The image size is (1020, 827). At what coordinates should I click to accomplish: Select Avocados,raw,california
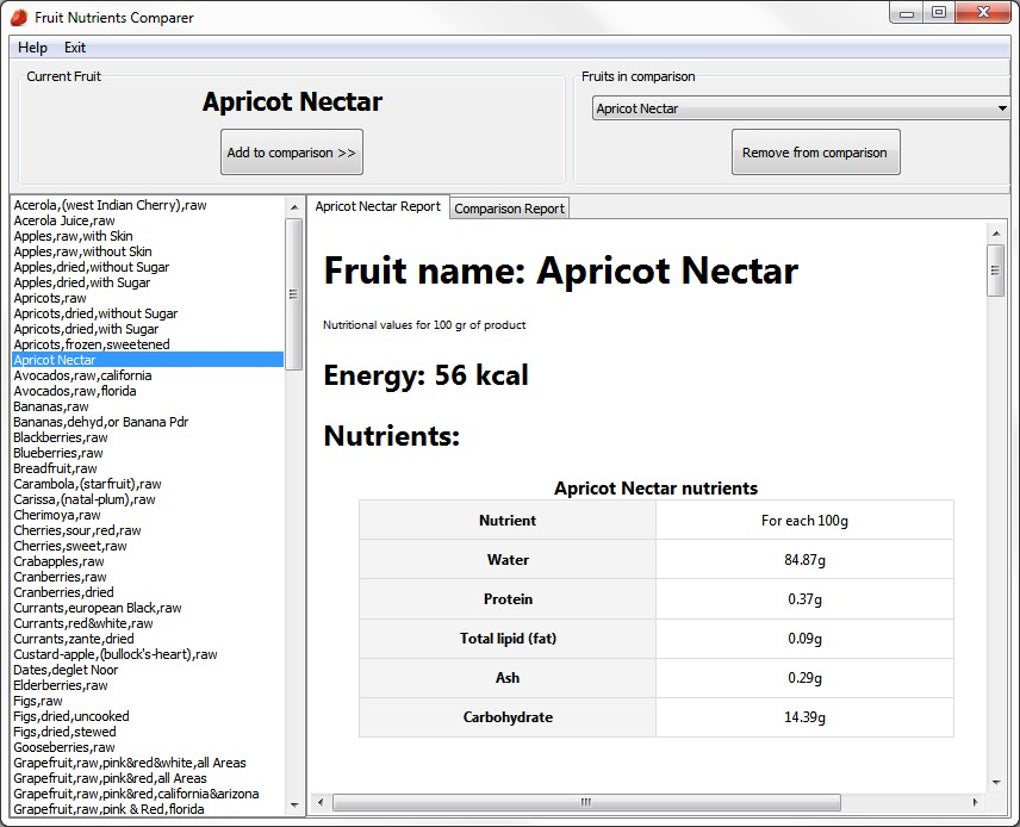coord(148,375)
